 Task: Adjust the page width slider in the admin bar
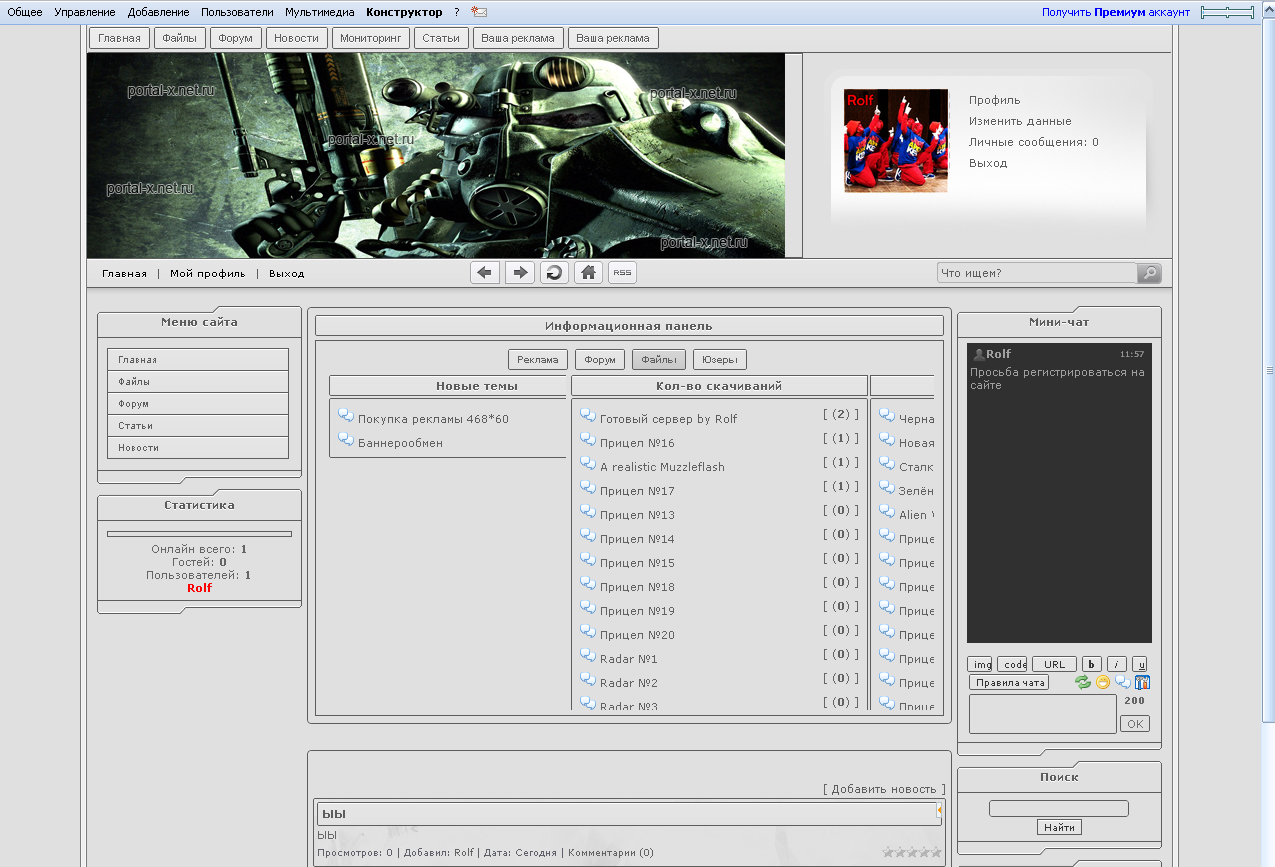click(1227, 12)
